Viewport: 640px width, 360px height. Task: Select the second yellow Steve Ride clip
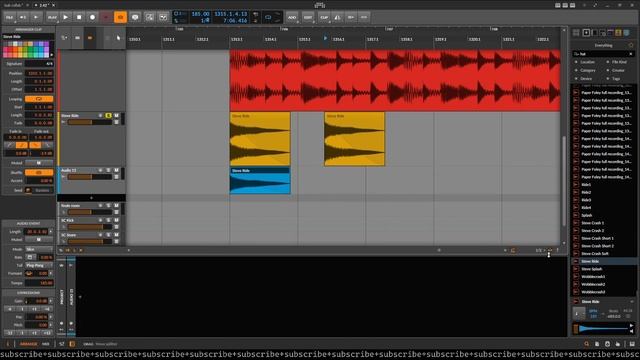pos(354,139)
